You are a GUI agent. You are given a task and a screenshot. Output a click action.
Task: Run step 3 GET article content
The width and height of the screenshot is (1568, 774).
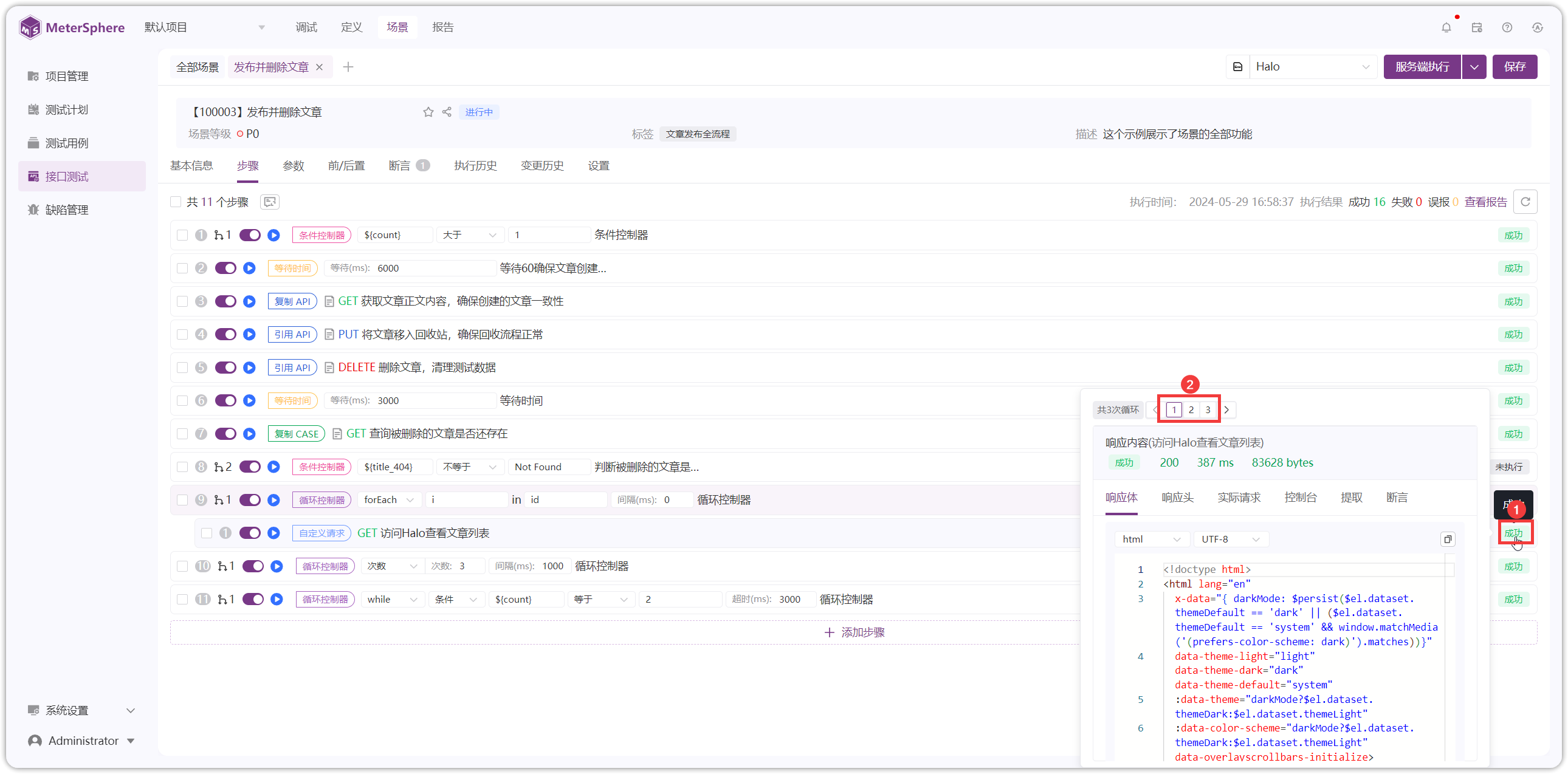pyautogui.click(x=250, y=301)
